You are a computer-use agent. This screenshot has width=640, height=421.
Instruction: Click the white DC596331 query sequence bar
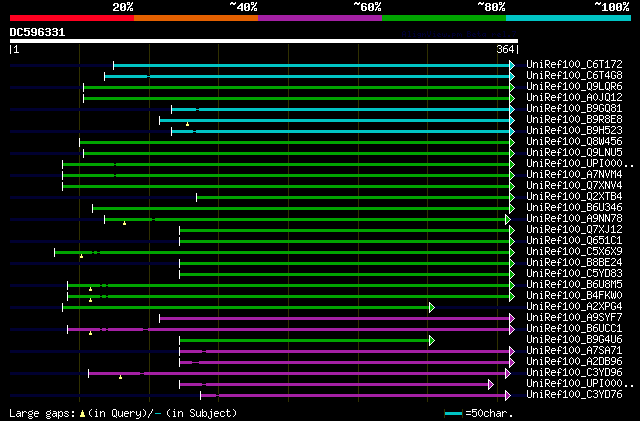264,41
